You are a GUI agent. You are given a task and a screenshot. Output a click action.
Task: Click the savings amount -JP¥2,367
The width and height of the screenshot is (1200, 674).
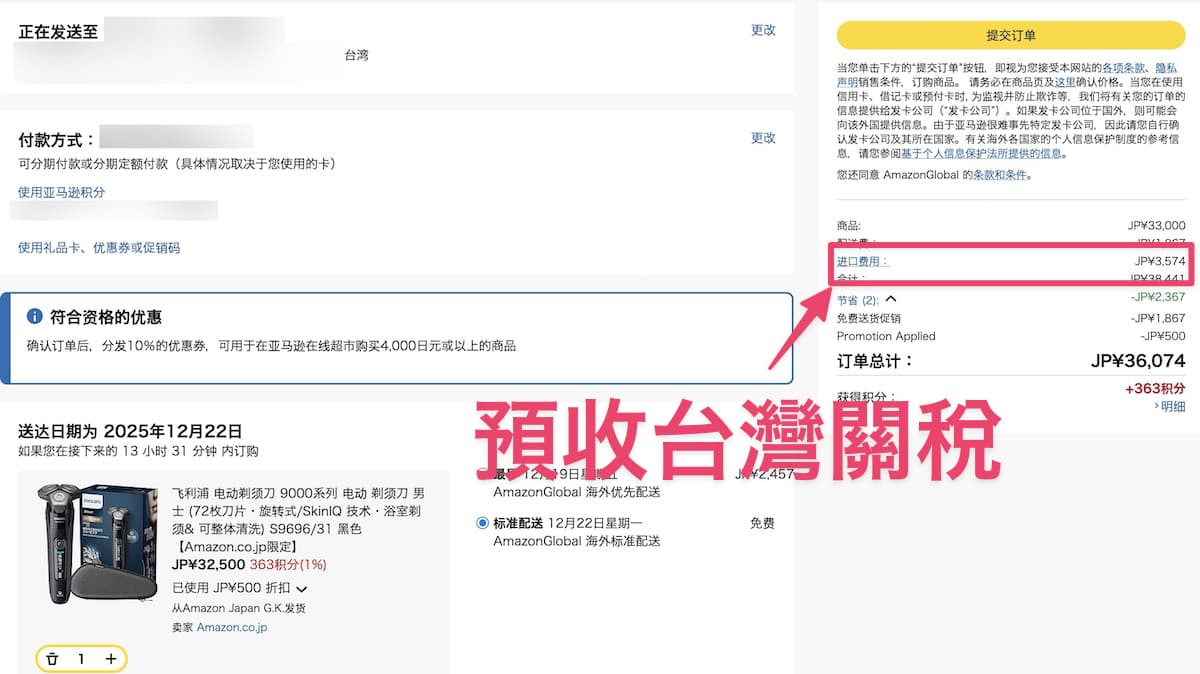(x=1158, y=297)
